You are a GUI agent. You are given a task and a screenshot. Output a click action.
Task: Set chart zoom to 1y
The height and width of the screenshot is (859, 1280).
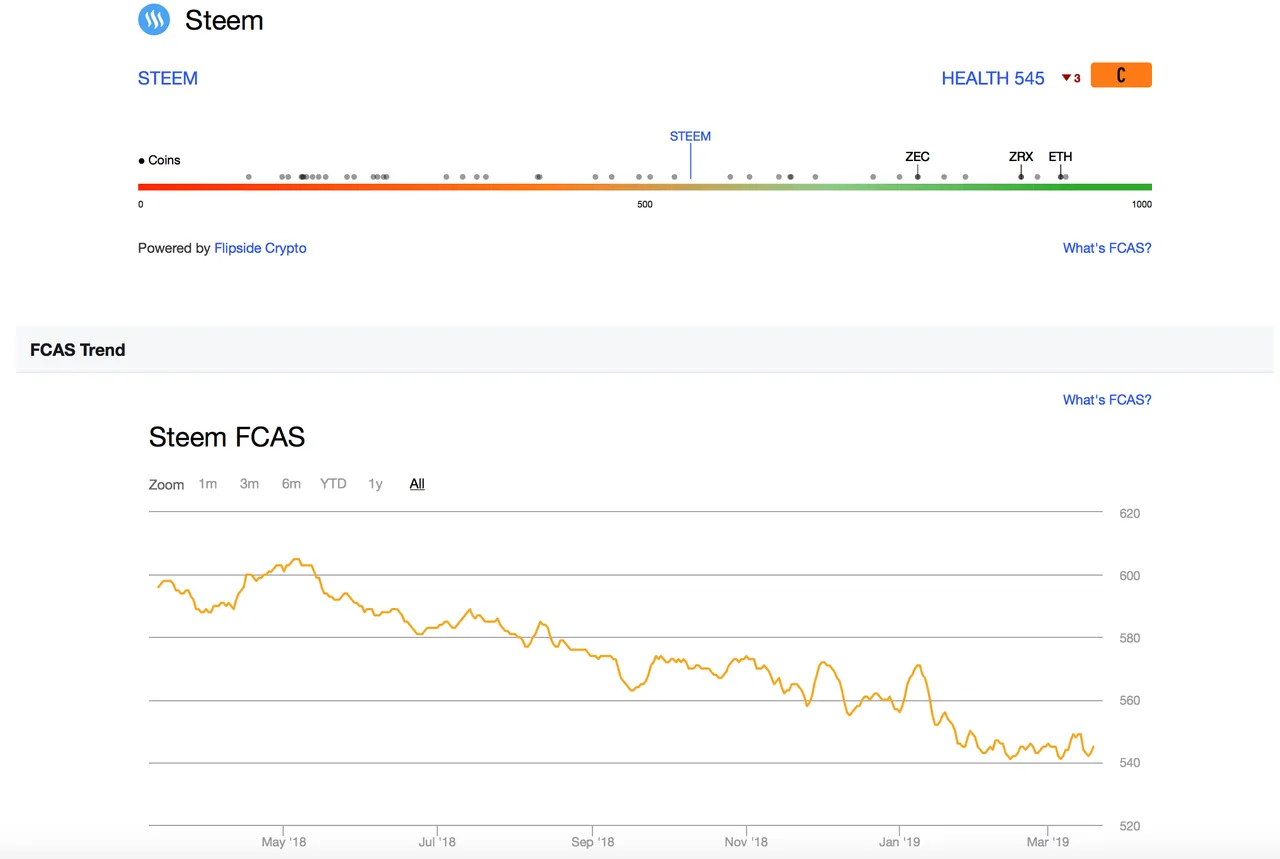pos(375,484)
